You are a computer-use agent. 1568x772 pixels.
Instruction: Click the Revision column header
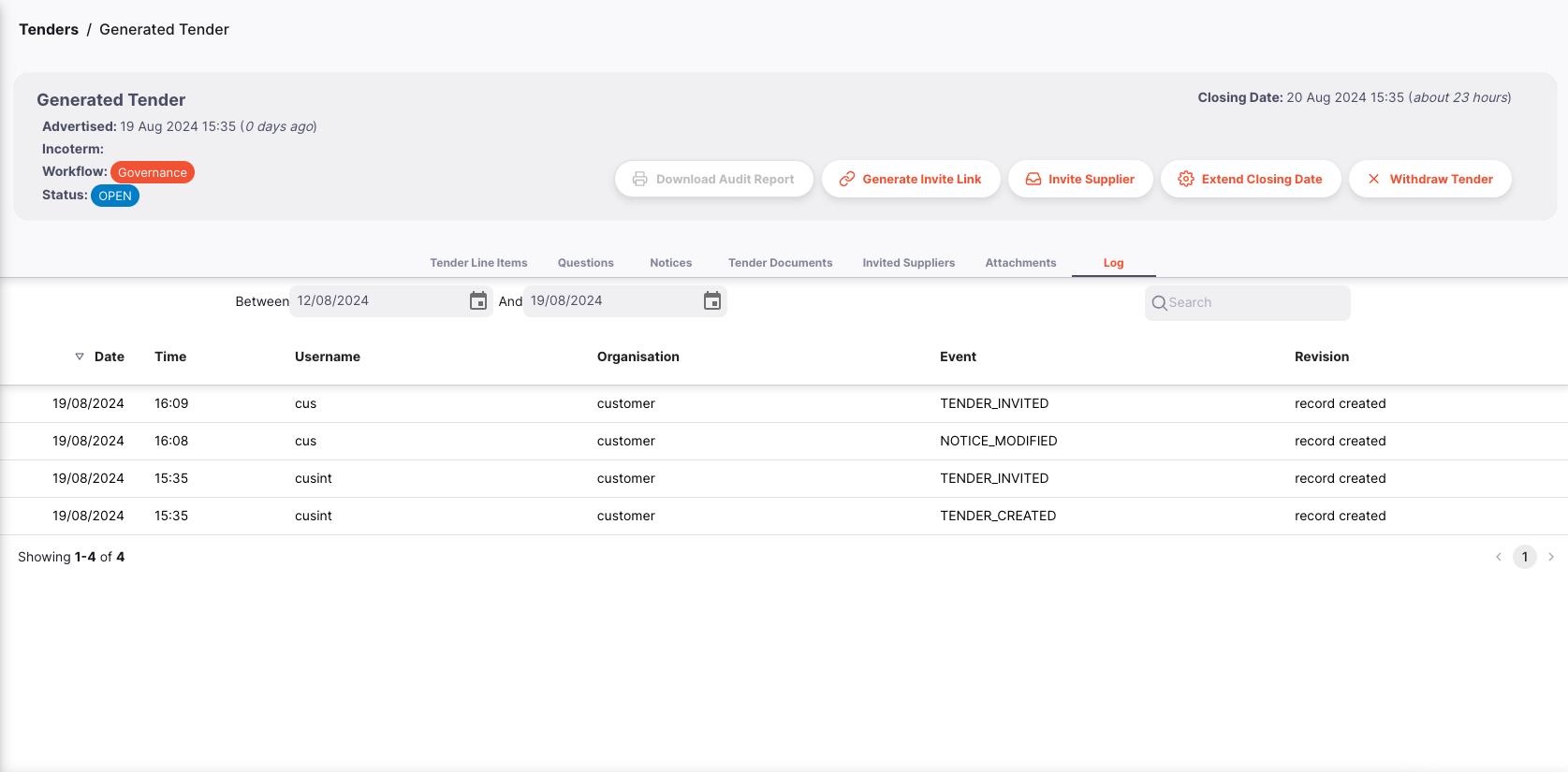click(1322, 357)
